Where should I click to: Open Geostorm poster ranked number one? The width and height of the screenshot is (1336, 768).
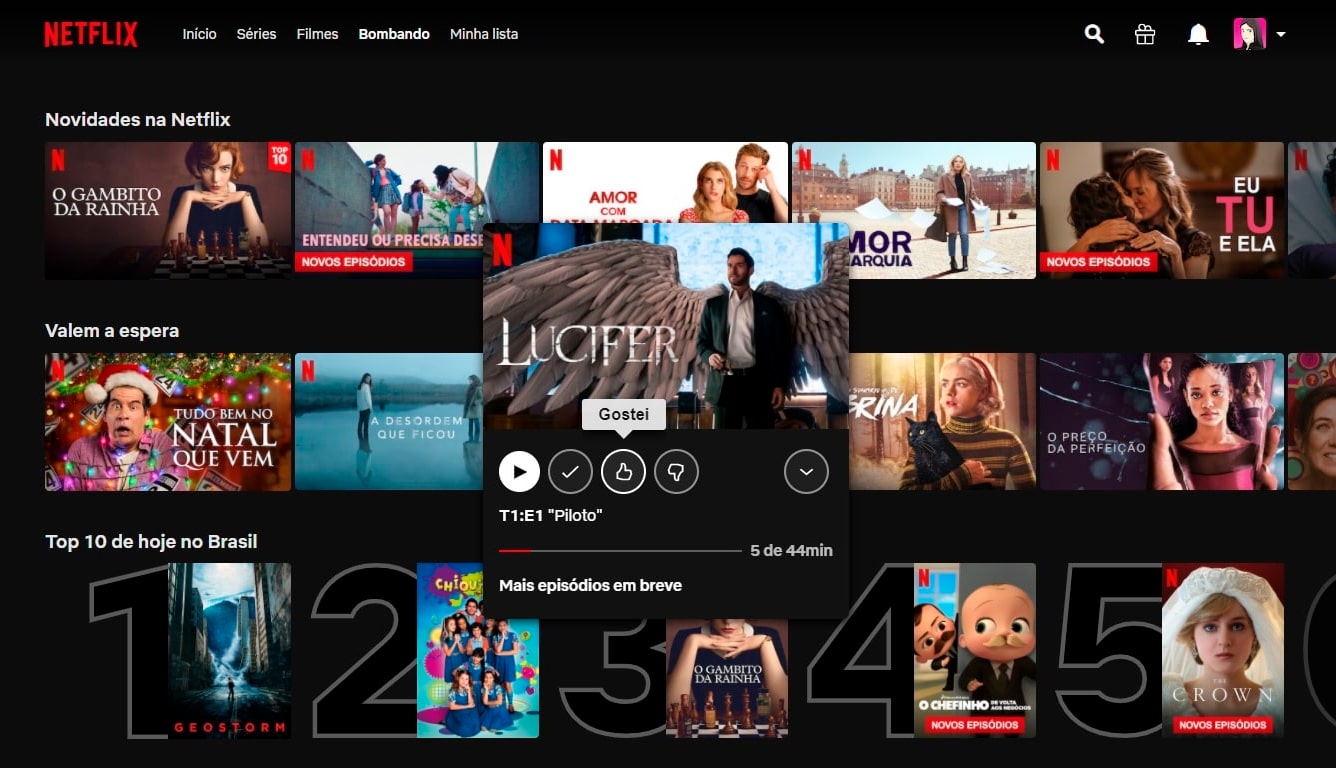point(229,650)
